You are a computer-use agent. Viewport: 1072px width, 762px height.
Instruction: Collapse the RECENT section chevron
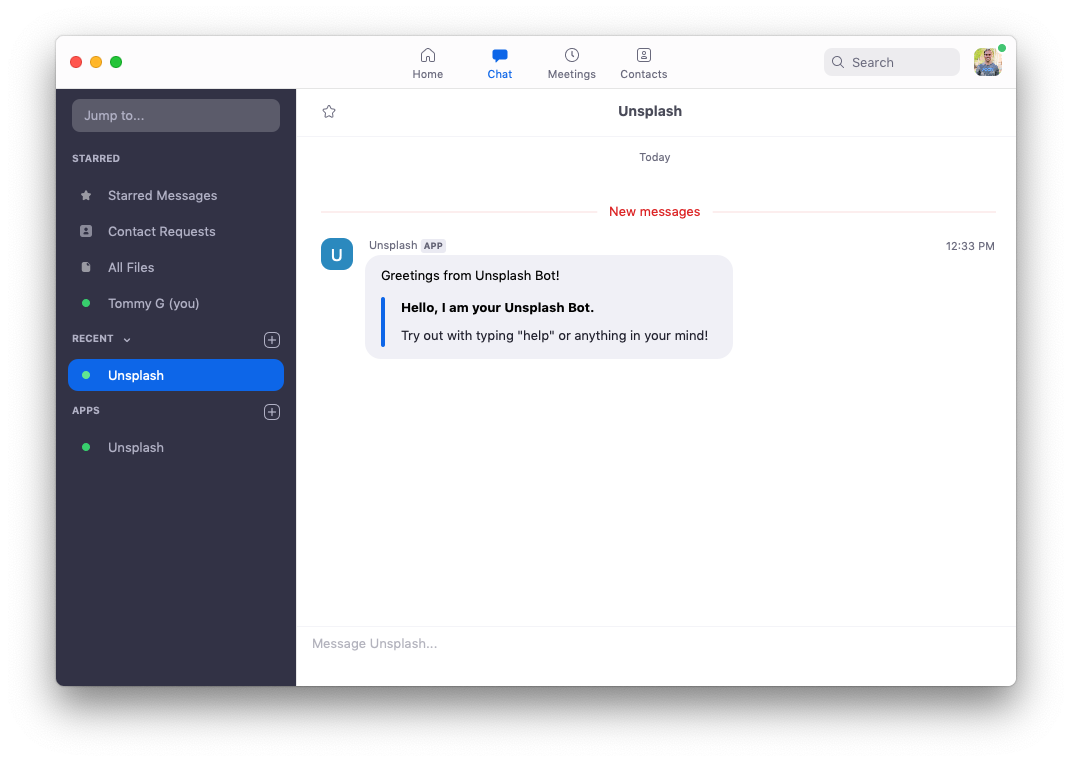[126, 339]
